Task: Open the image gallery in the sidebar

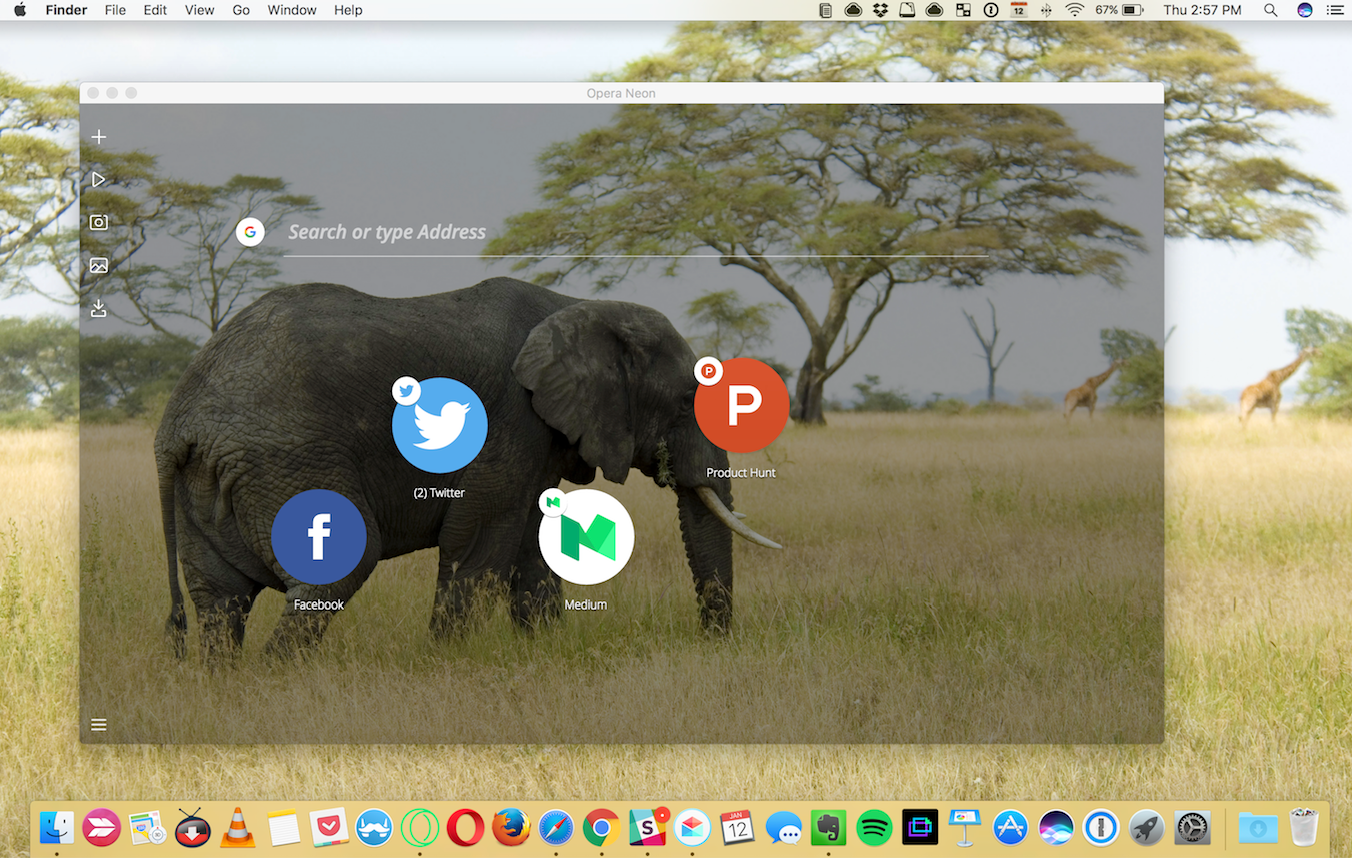Action: click(x=98, y=265)
